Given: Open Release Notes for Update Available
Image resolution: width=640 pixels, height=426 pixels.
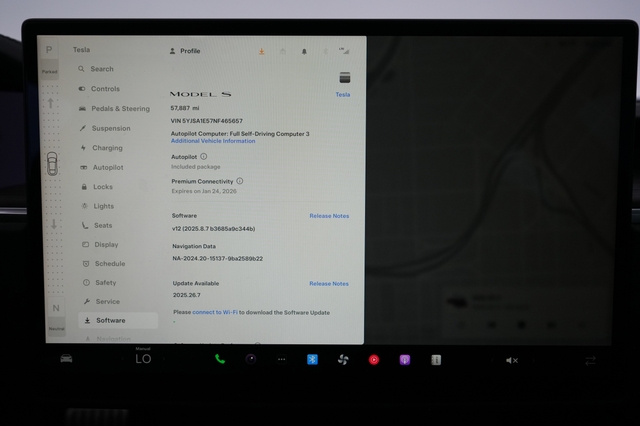Looking at the screenshot, I should (329, 284).
